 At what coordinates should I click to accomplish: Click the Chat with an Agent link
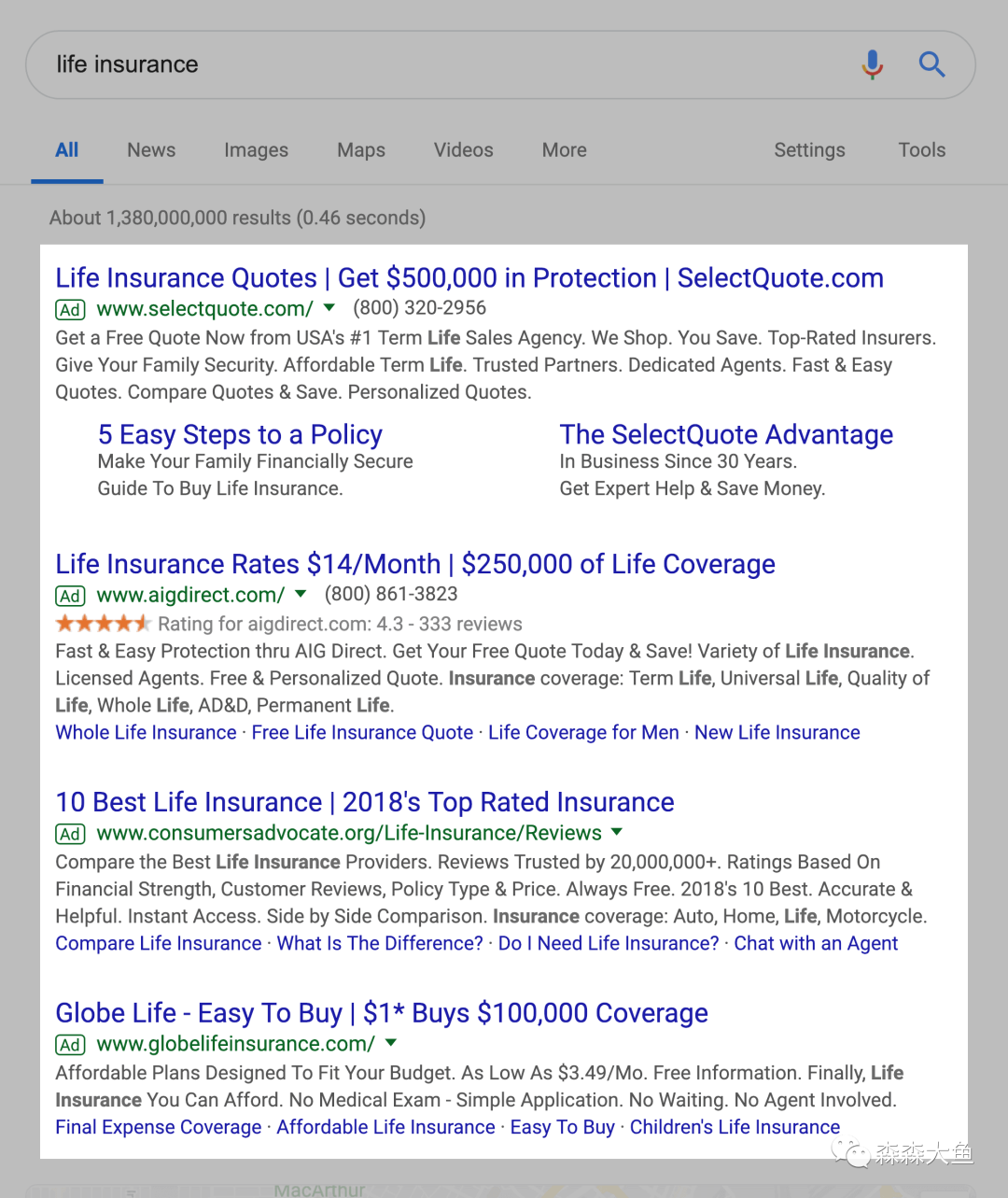pos(816,944)
